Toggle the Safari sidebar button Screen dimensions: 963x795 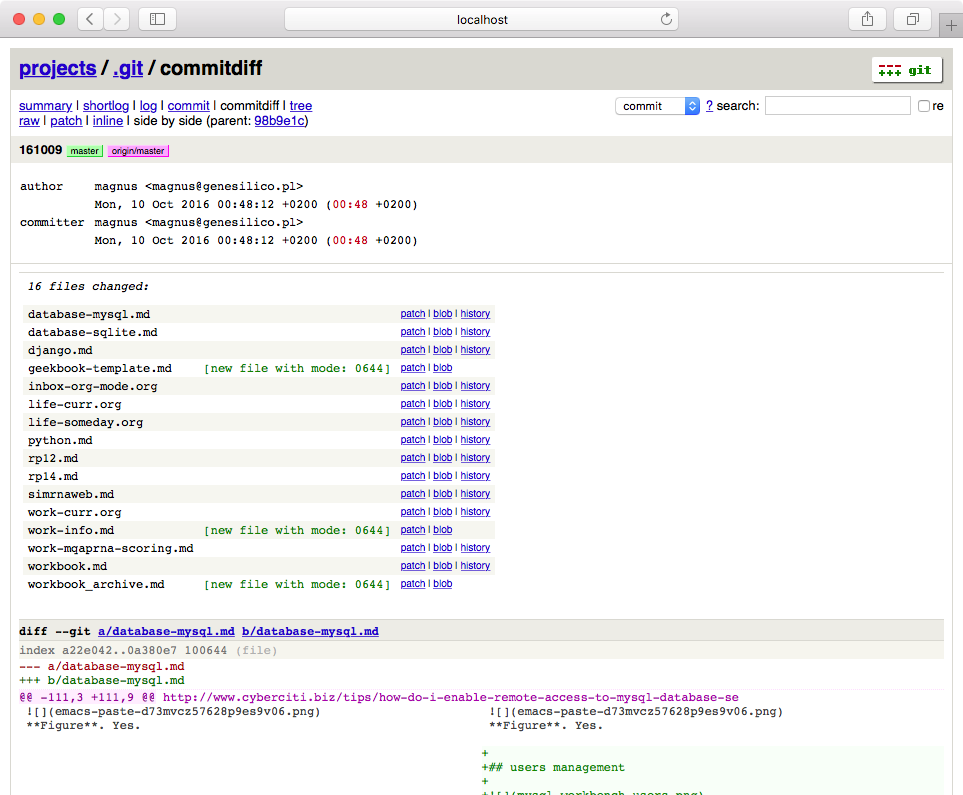158,19
